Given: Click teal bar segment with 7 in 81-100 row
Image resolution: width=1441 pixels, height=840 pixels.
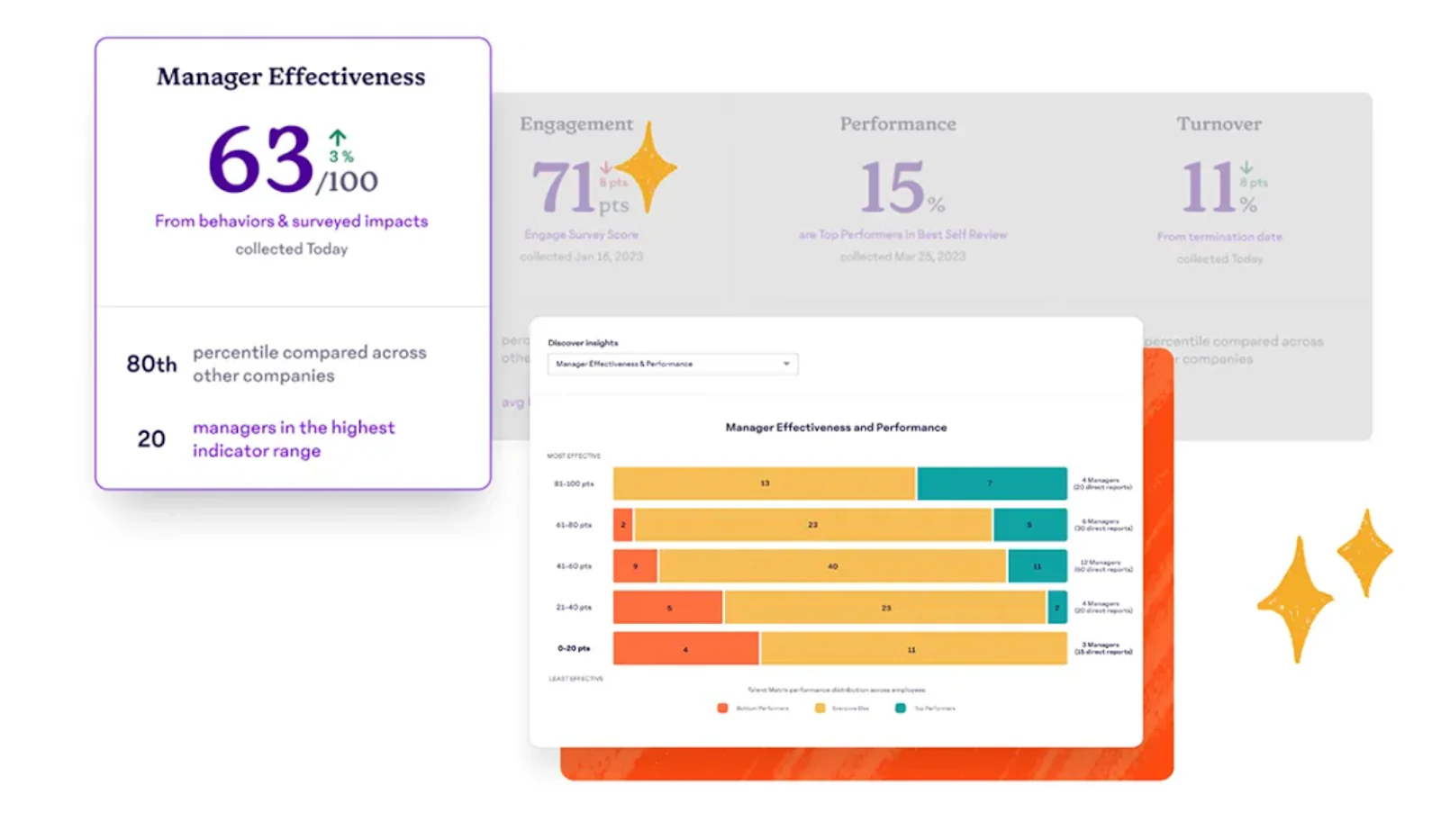Looking at the screenshot, I should [992, 483].
